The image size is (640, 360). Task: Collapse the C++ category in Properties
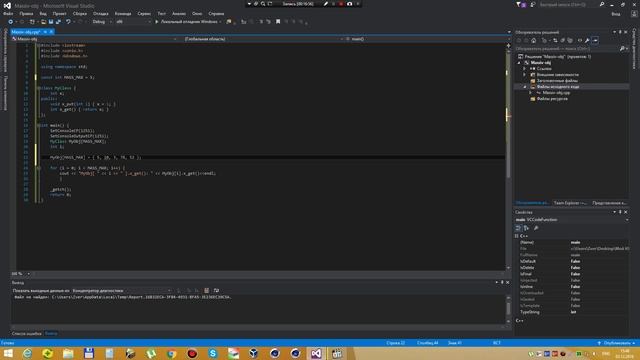517,236
